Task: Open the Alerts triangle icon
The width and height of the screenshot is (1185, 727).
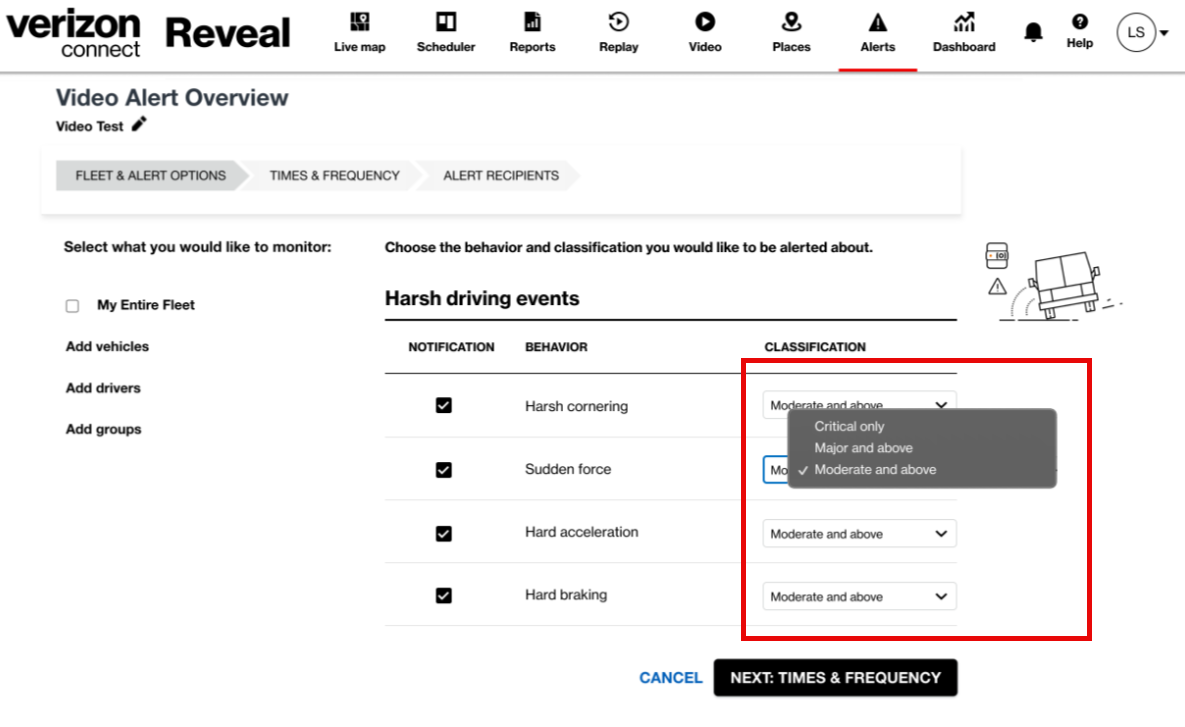Action: click(x=877, y=22)
